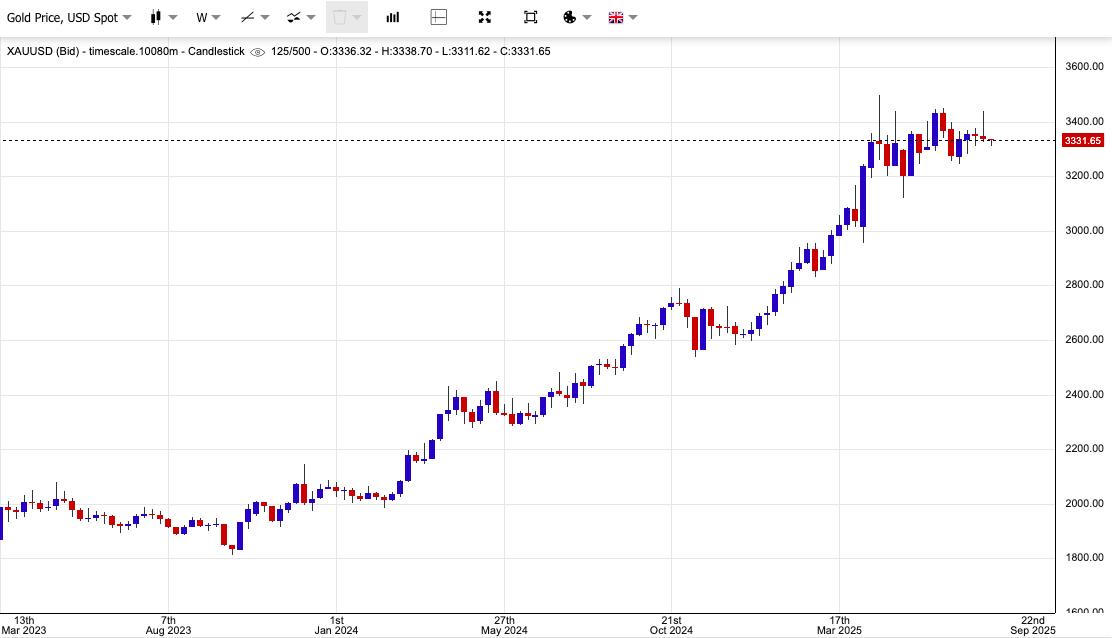Toggle the volume bars icon
The width and height of the screenshot is (1112, 638).
(x=393, y=18)
